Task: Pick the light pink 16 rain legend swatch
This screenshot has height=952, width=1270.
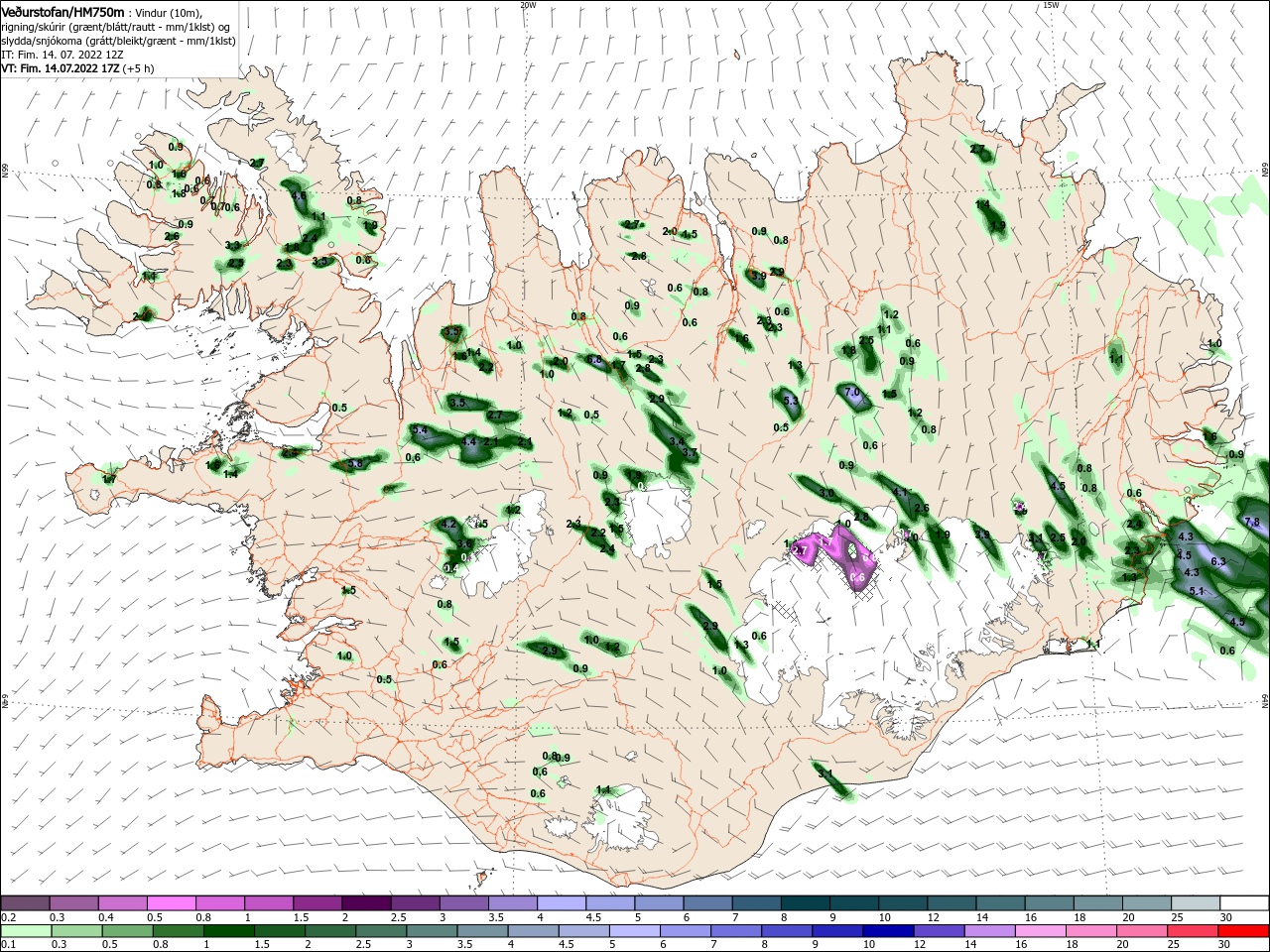Action: point(1041,931)
